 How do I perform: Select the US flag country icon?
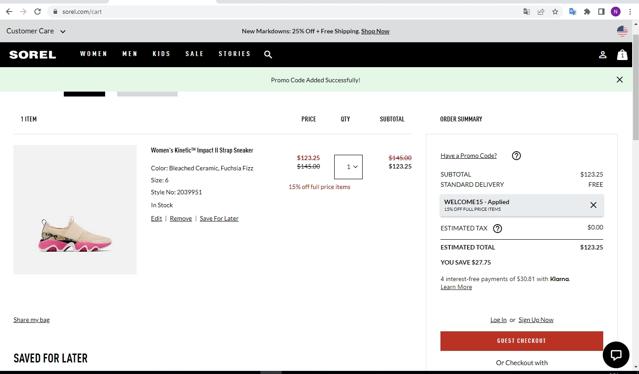pos(622,31)
